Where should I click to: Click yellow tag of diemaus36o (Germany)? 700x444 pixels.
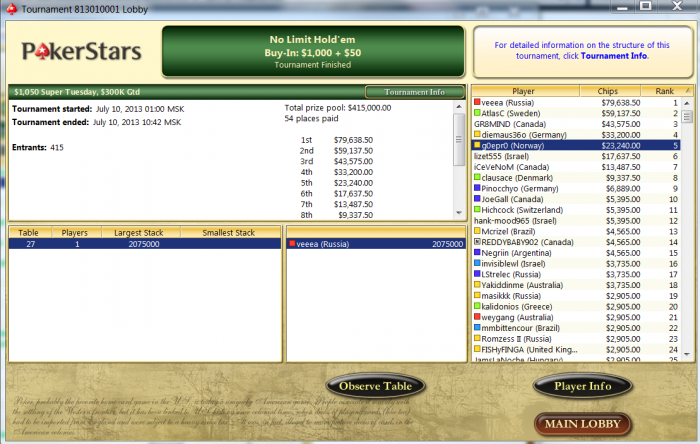pyautogui.click(x=477, y=134)
